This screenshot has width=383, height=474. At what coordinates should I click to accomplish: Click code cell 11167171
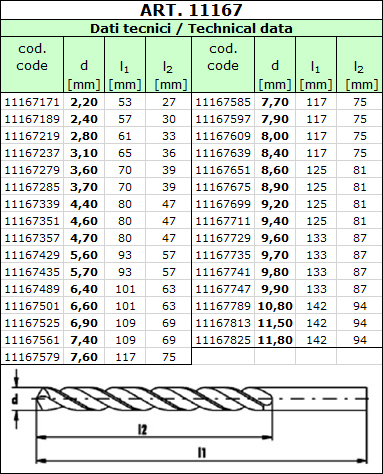32,102
